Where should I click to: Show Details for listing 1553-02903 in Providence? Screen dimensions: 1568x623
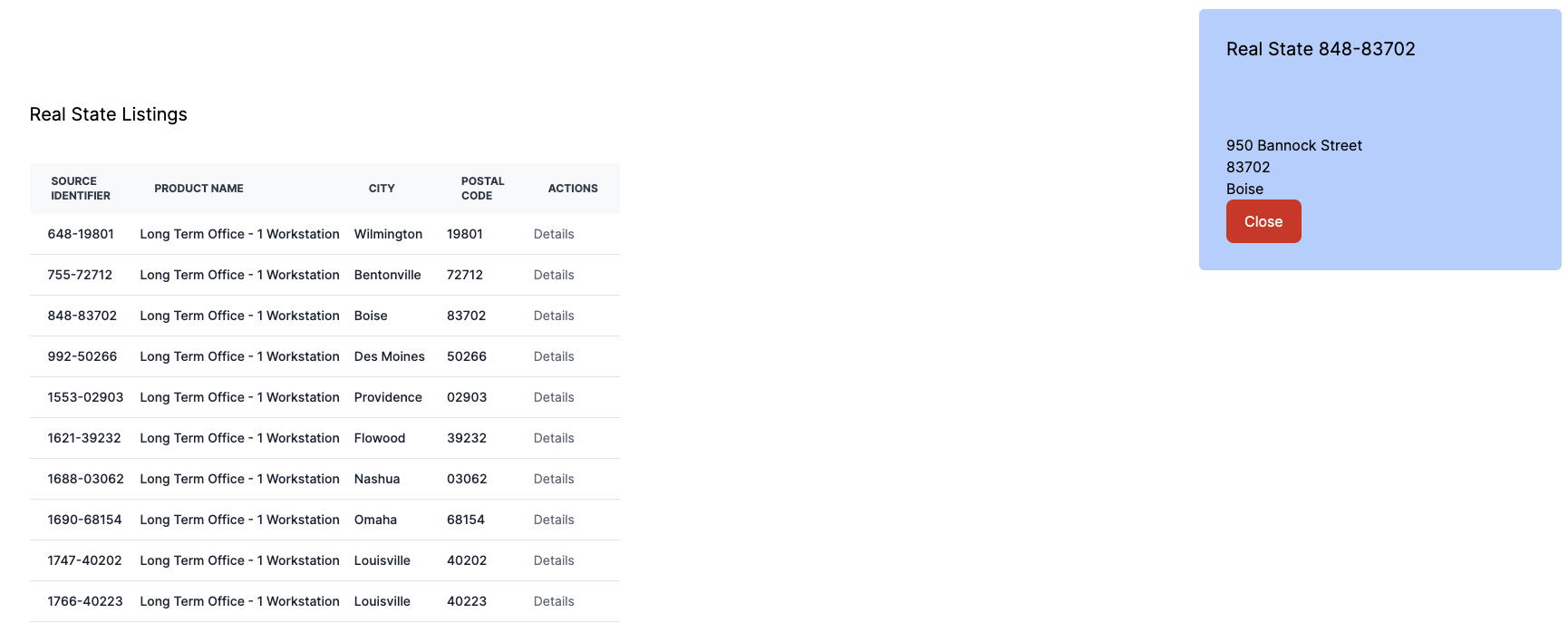[553, 397]
